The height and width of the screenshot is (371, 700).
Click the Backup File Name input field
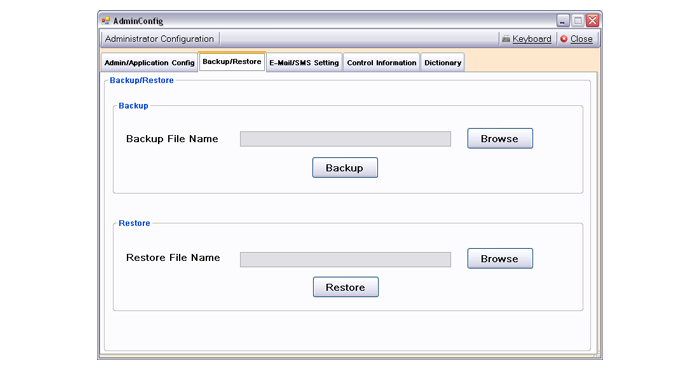click(x=345, y=139)
